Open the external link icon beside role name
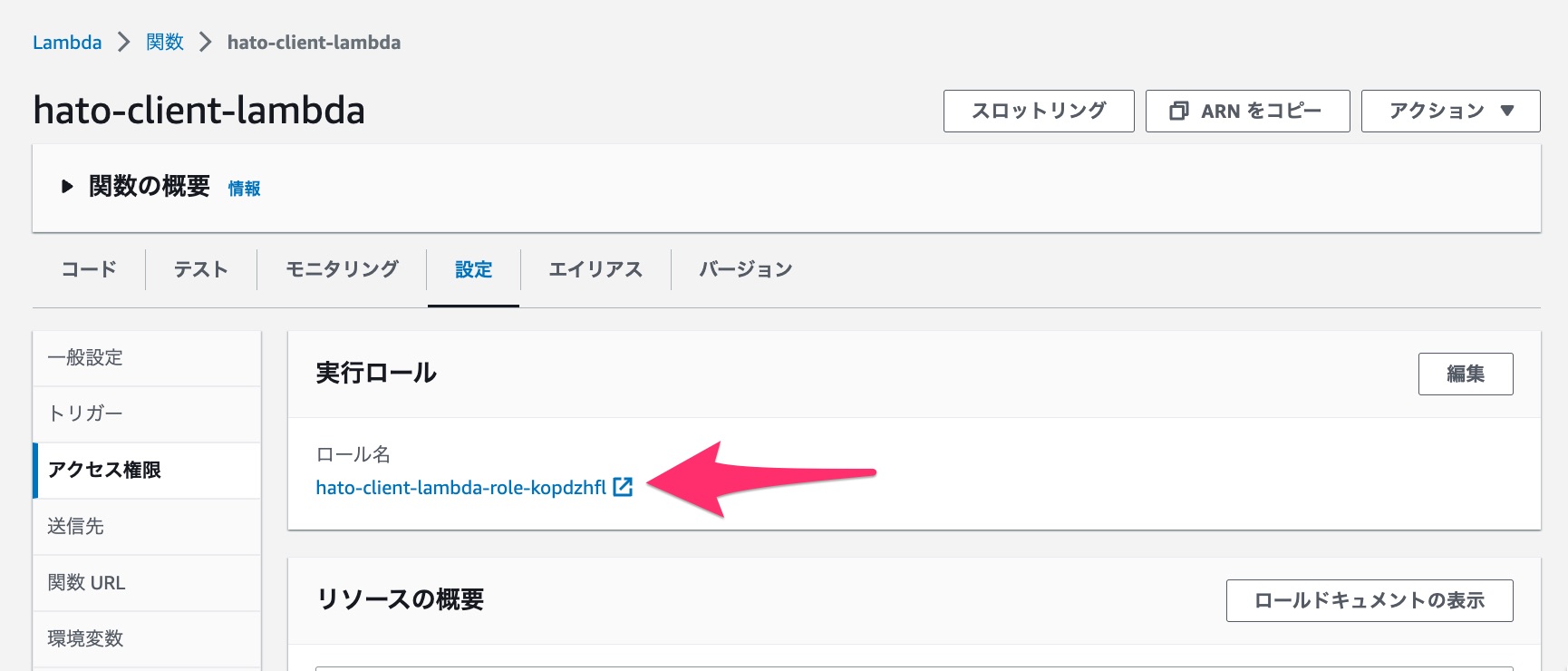Screen dimensions: 1568x671 click(622, 487)
